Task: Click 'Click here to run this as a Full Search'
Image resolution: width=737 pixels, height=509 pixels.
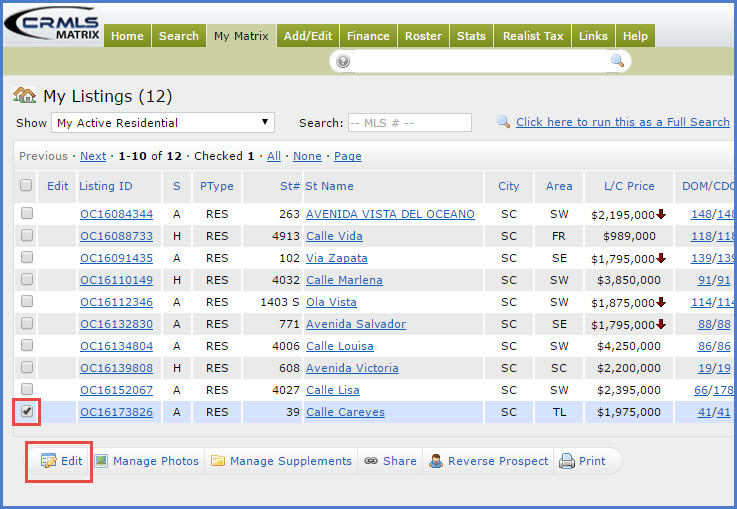Action: [623, 122]
